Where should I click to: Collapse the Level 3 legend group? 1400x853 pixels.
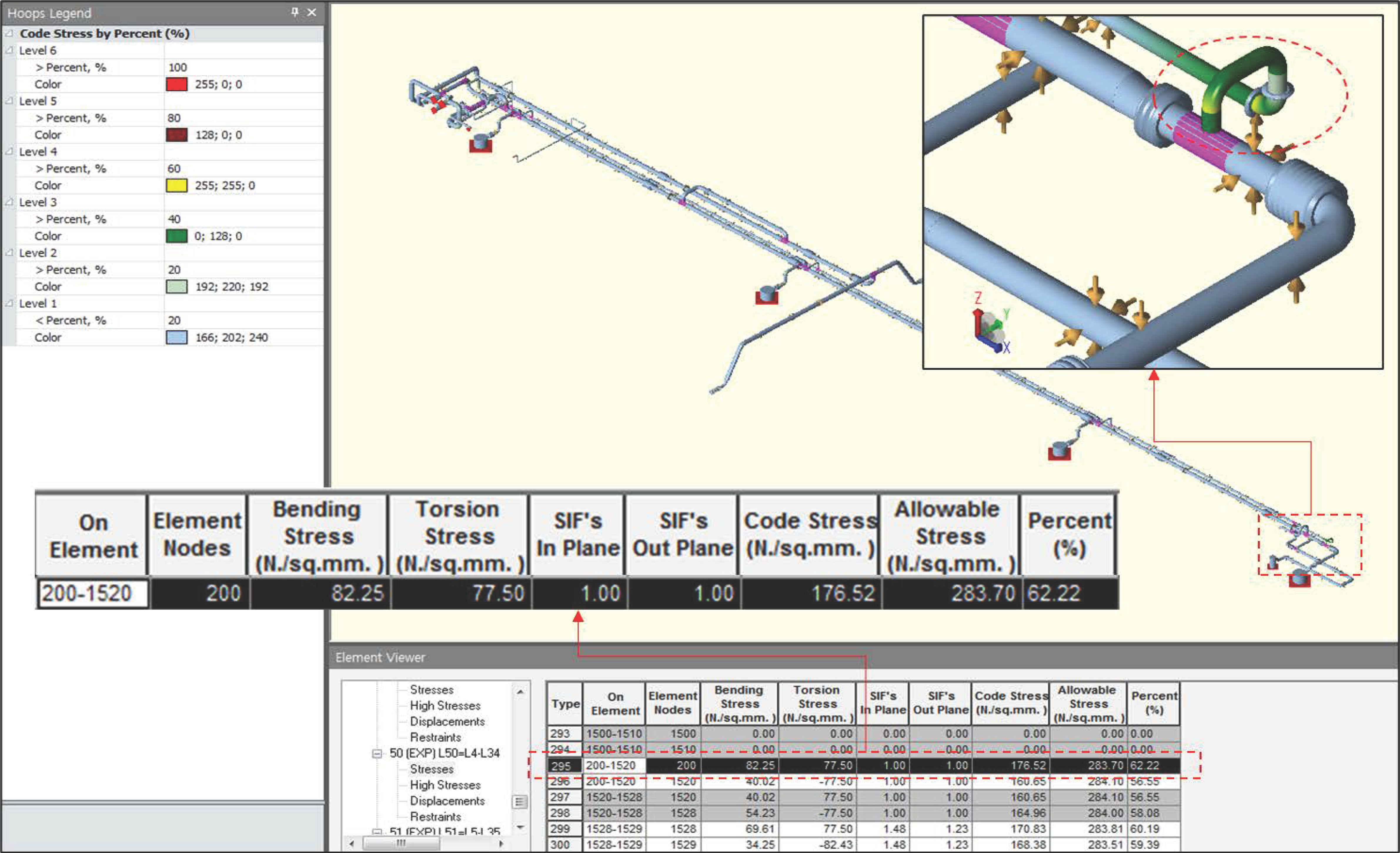9,202
